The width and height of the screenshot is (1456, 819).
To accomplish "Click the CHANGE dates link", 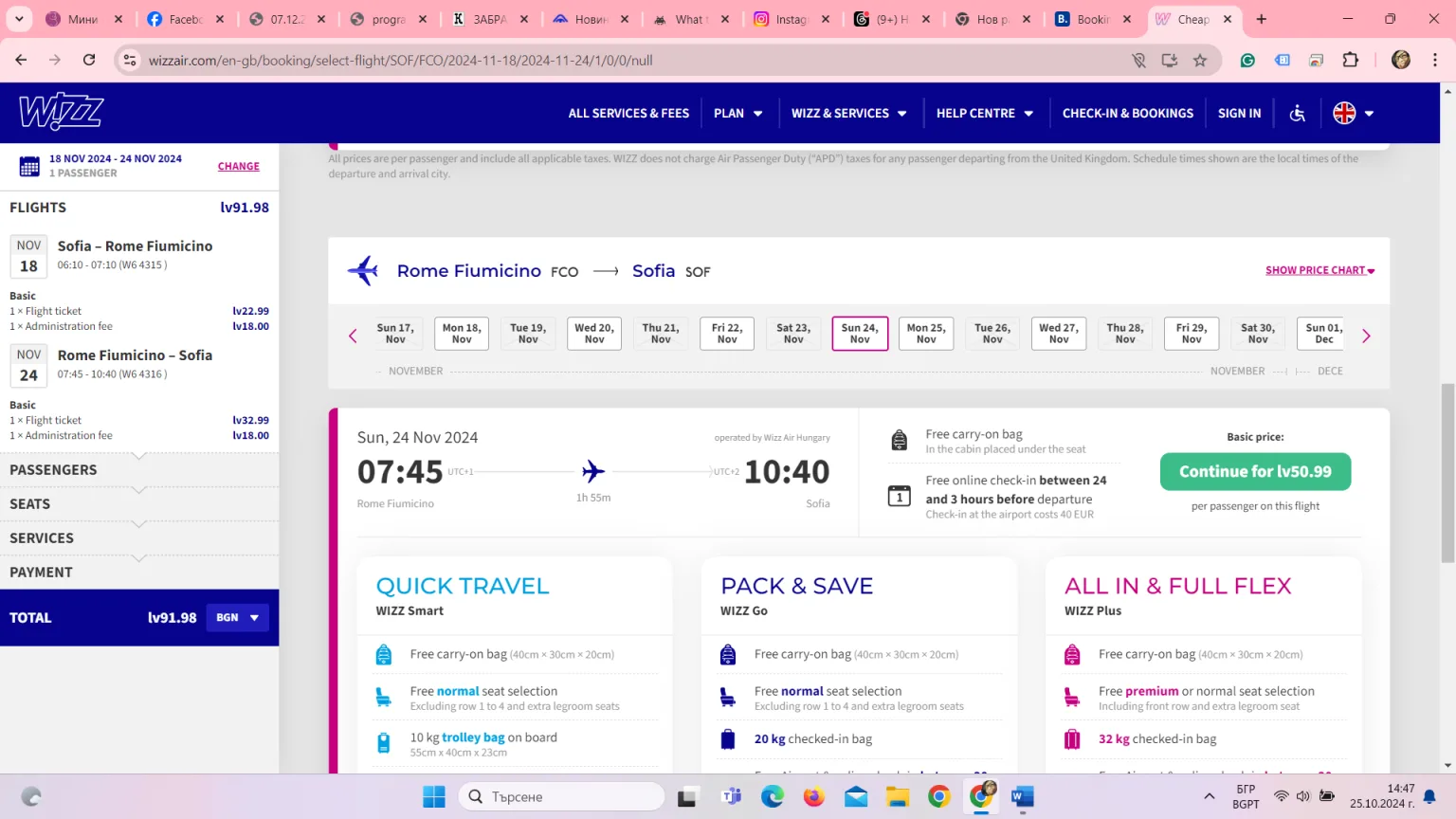I will click(x=239, y=167).
